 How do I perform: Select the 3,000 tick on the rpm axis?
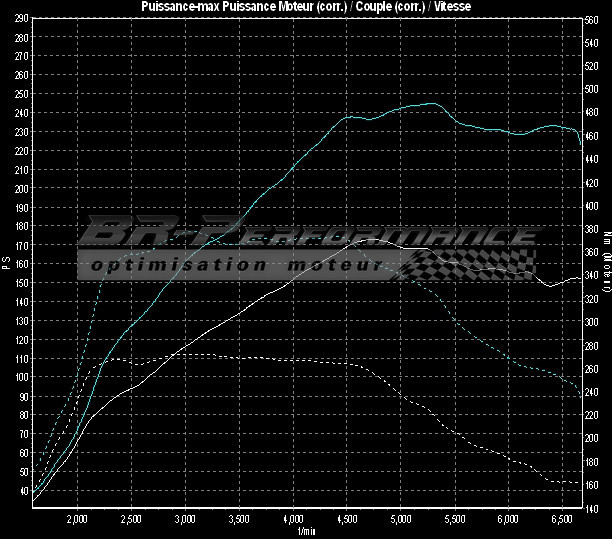tap(185, 521)
